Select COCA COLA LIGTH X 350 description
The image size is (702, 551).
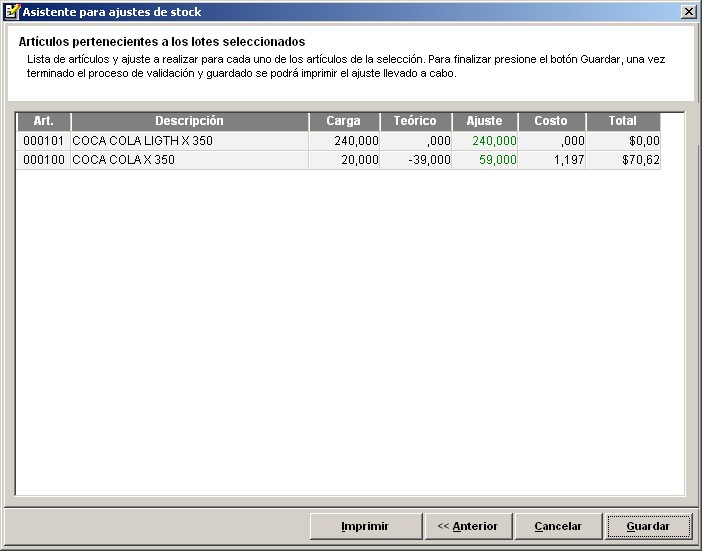point(190,141)
